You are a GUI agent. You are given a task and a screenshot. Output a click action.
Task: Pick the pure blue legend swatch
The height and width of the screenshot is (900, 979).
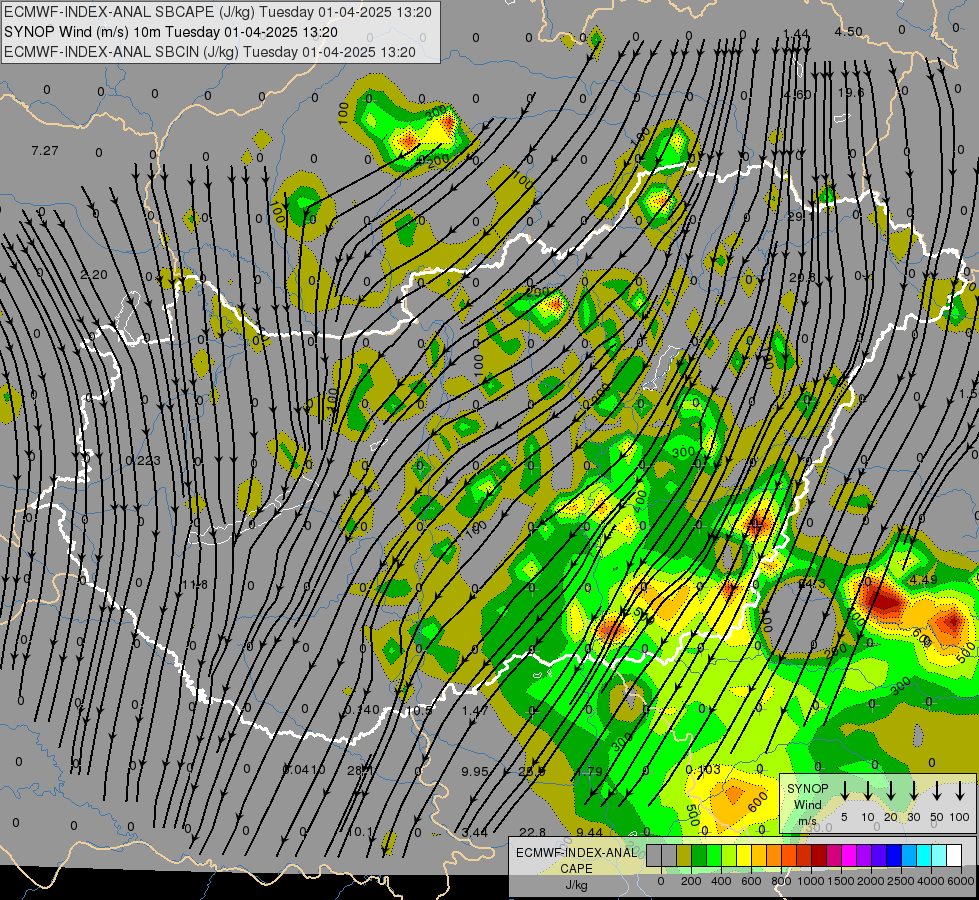[893, 856]
